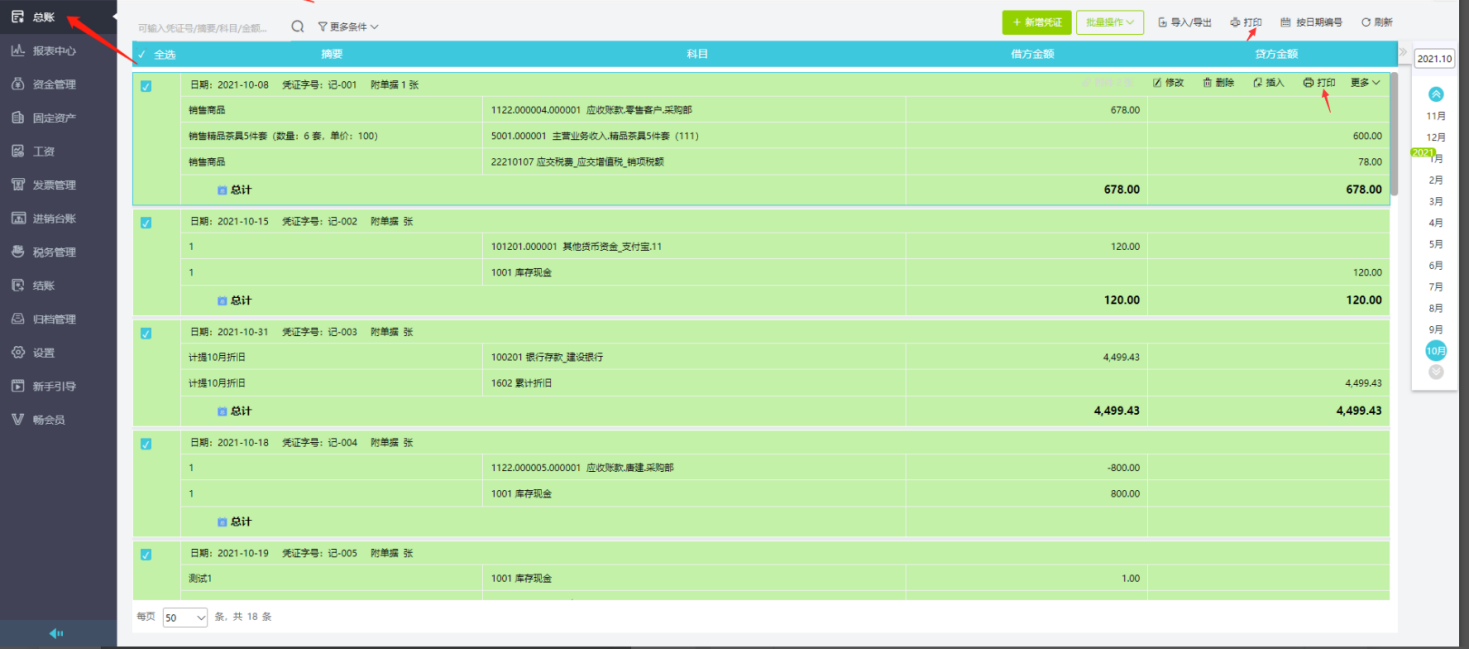This screenshot has width=1469, height=649.
Task: Select 2月 in the month timeline
Action: coord(1436,180)
